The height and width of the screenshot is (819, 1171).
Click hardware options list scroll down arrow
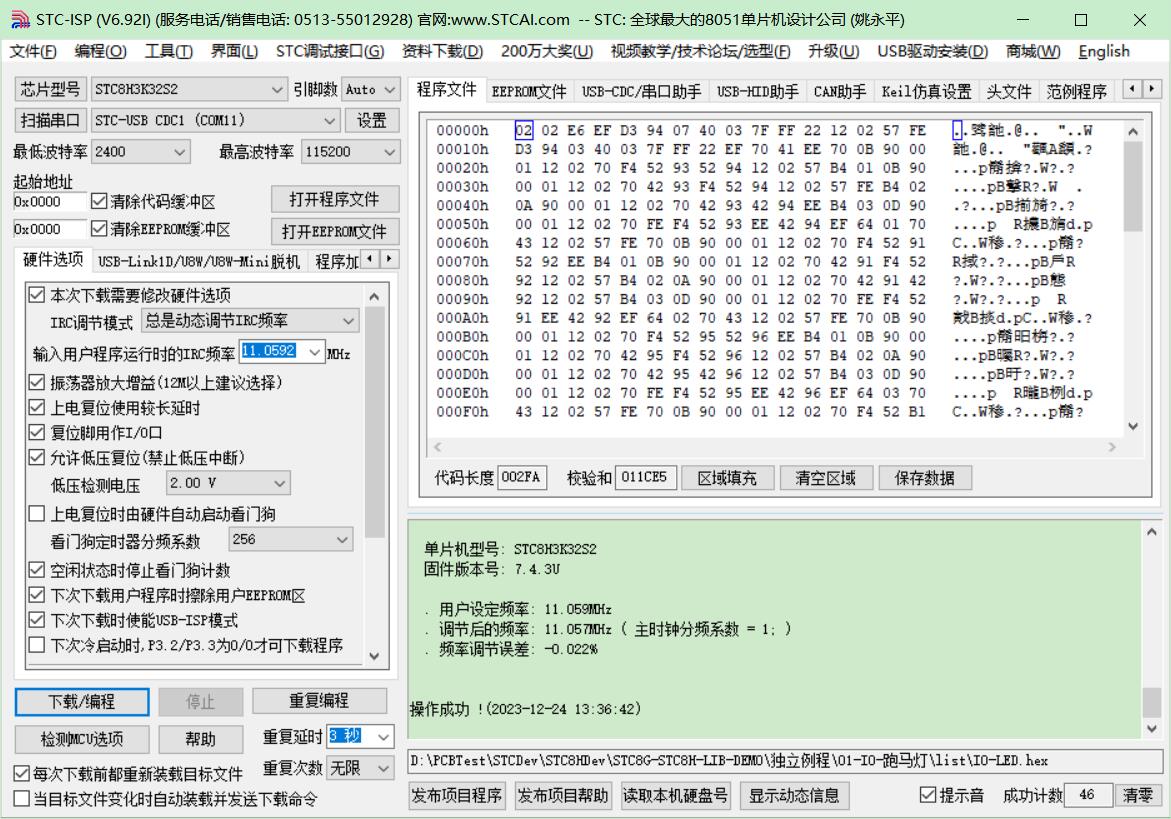coord(375,656)
